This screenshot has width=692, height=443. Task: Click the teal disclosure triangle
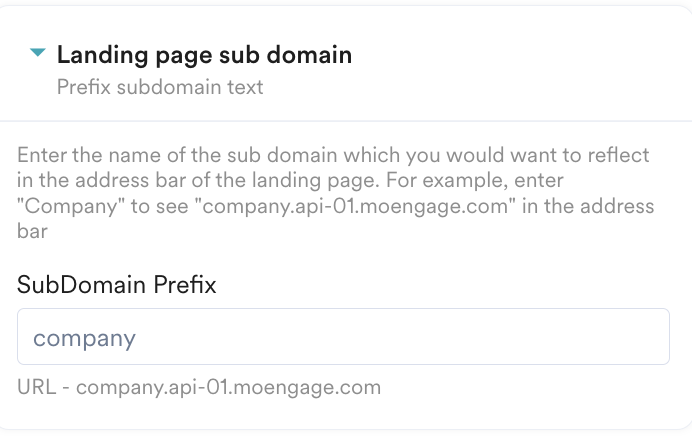38,53
